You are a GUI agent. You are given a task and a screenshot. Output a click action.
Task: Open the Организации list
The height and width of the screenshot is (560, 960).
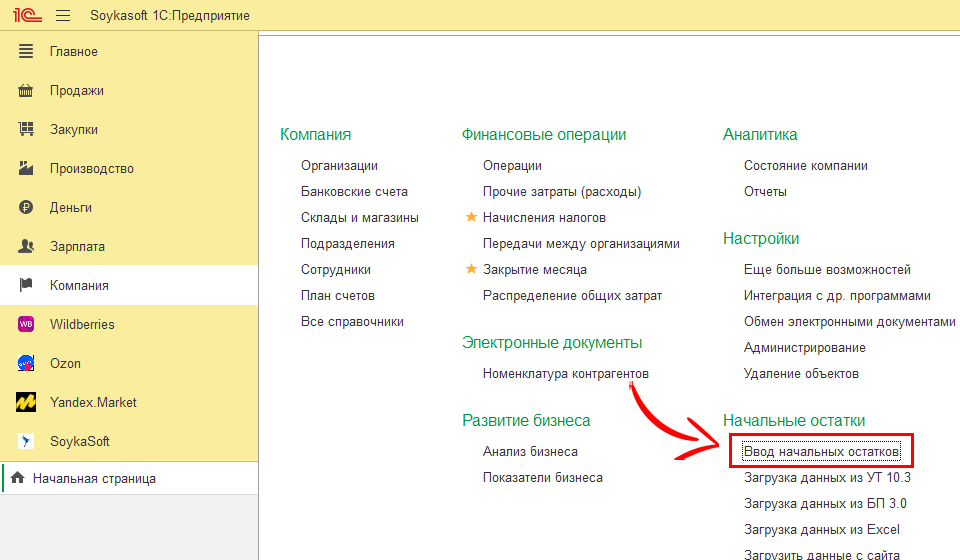tap(339, 166)
